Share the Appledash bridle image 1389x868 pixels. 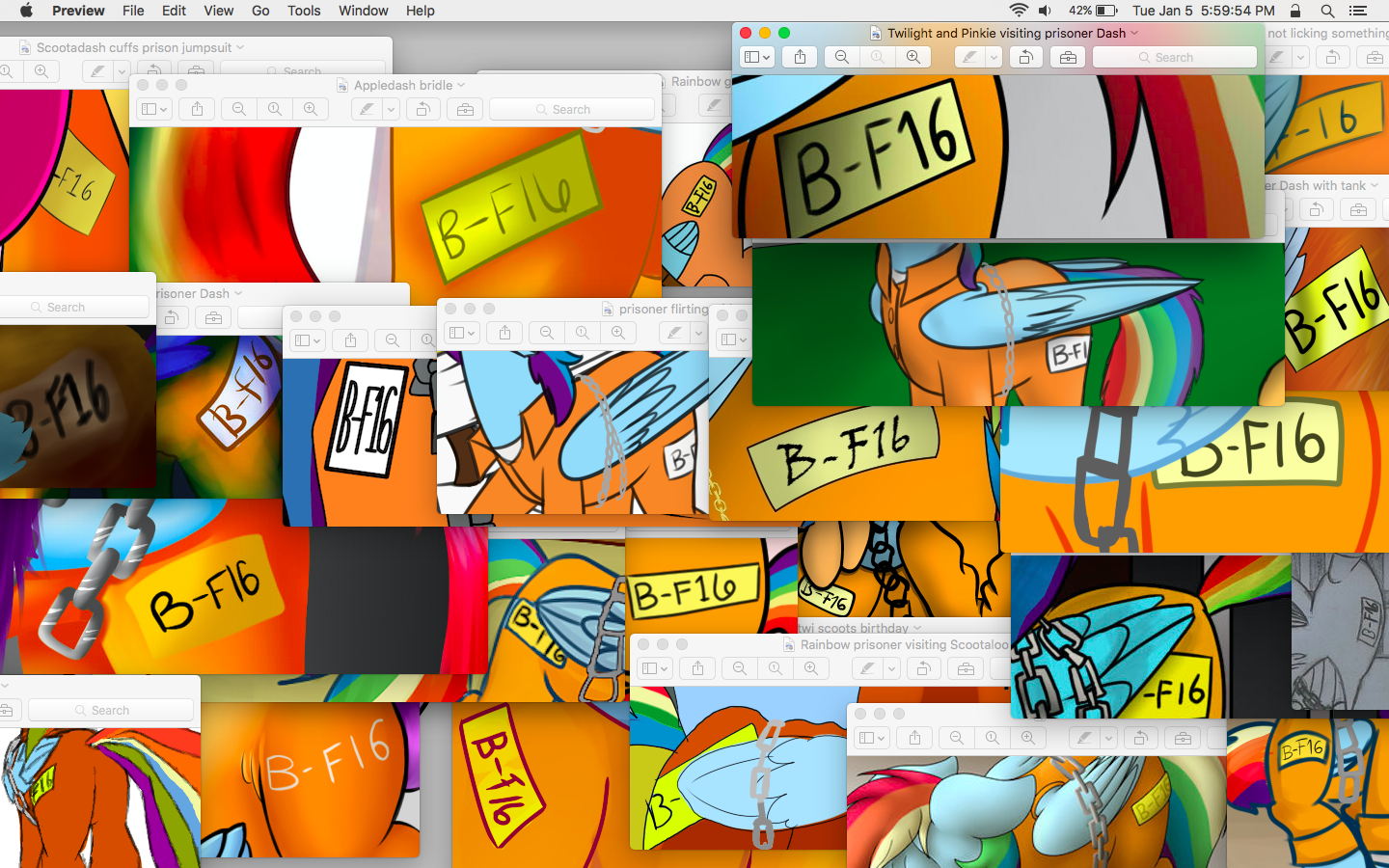[197, 109]
